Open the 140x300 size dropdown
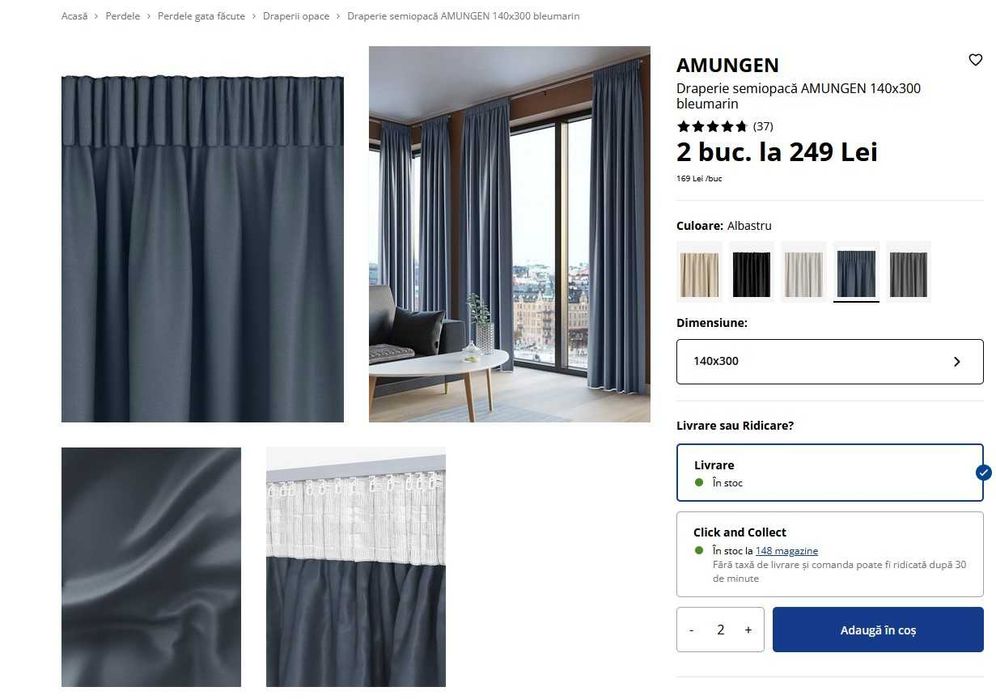Viewport: 996px width, 700px height. [830, 361]
